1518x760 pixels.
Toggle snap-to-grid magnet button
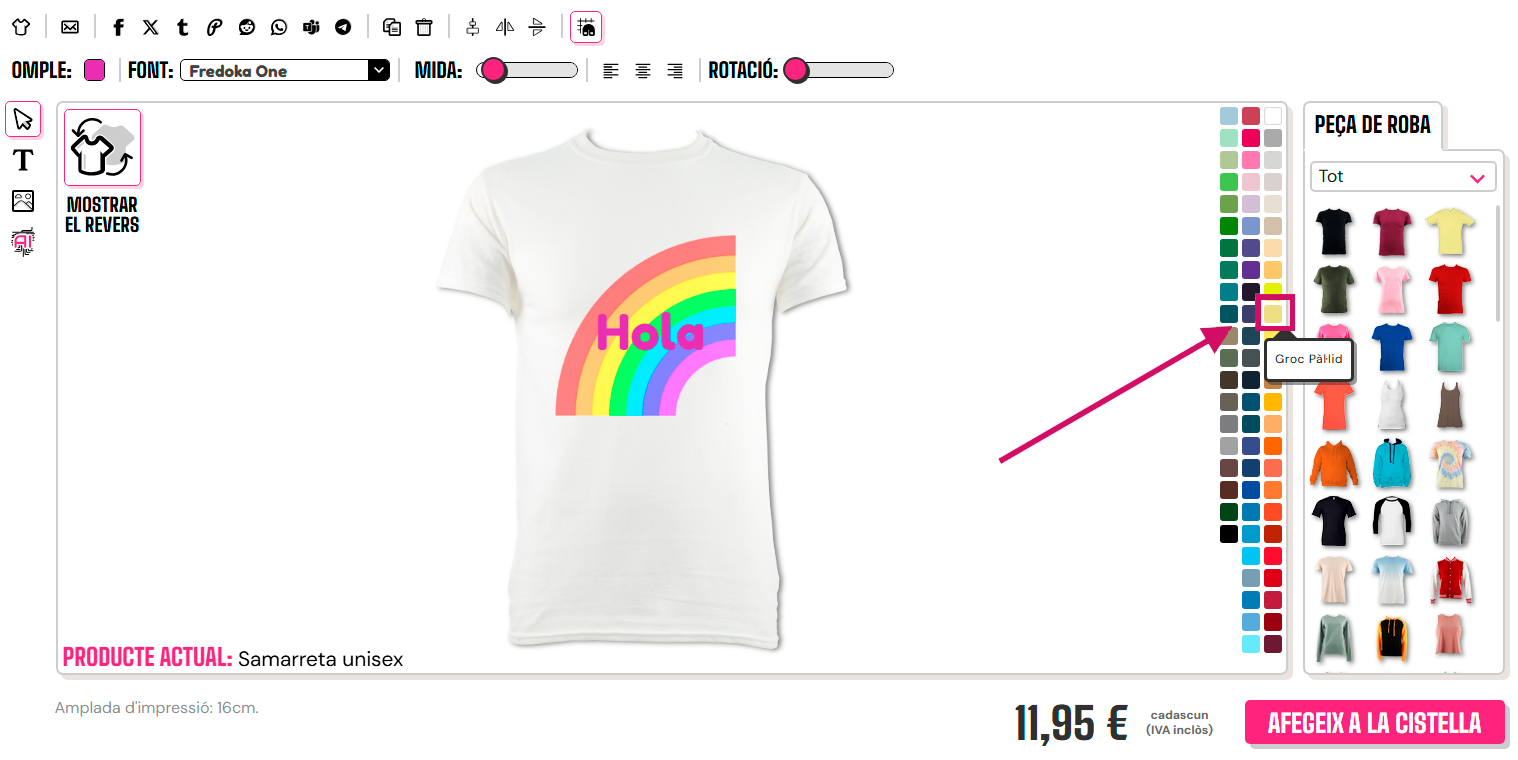tap(586, 27)
